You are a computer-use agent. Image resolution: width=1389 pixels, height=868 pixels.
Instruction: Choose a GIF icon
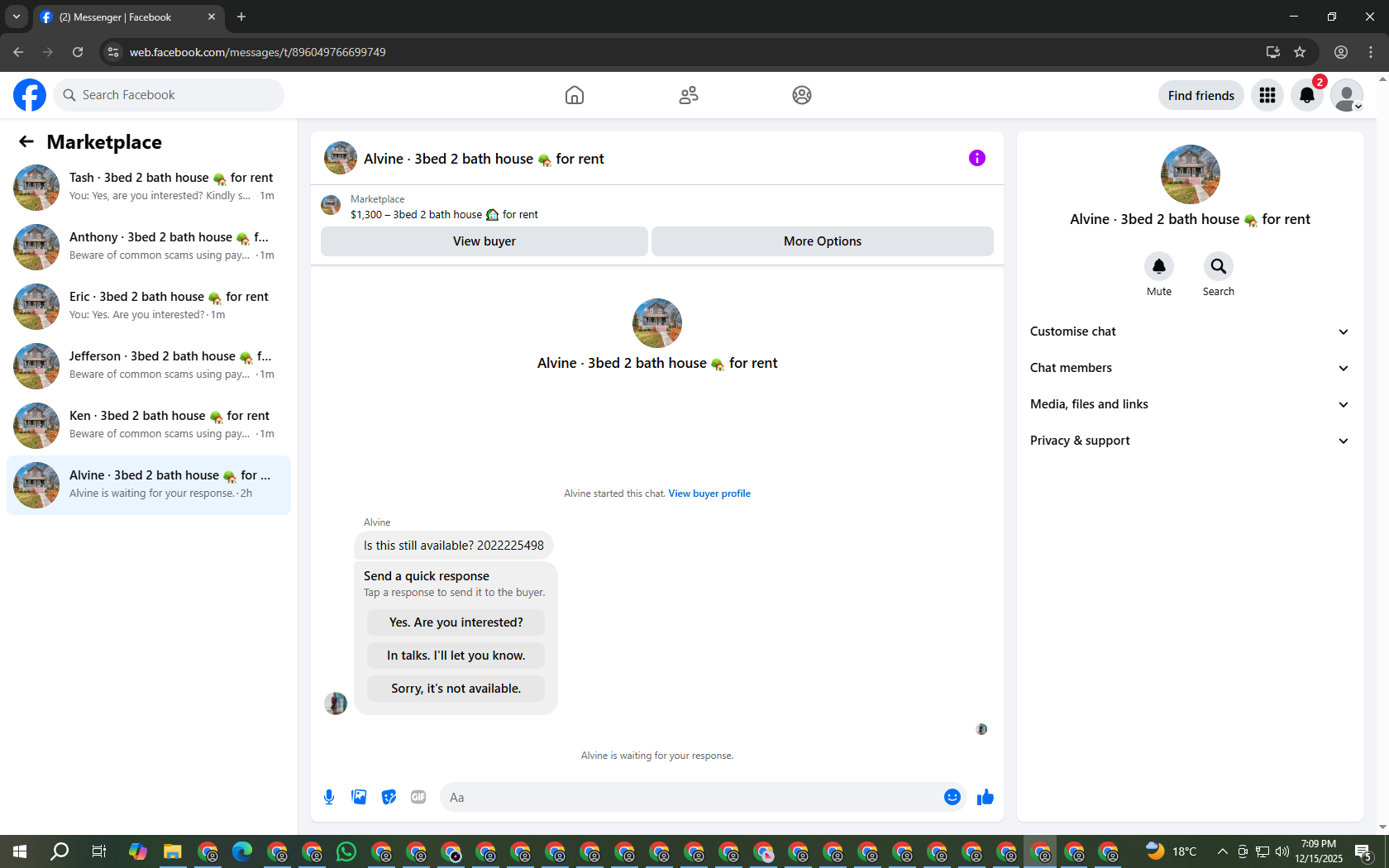point(418,797)
